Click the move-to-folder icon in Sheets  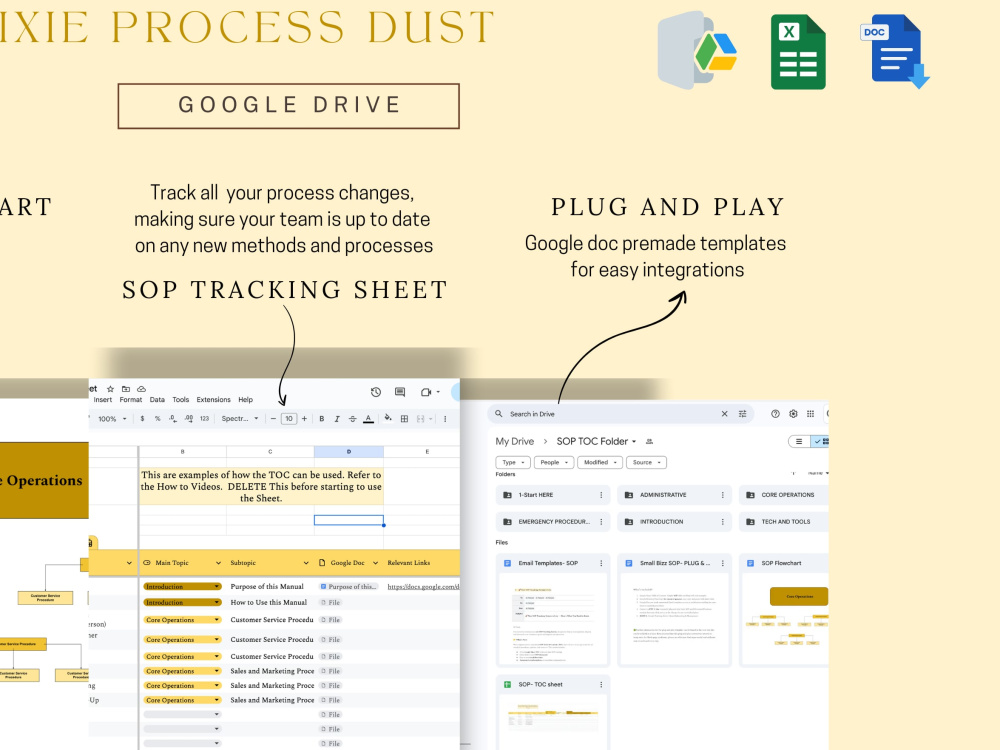coord(126,388)
